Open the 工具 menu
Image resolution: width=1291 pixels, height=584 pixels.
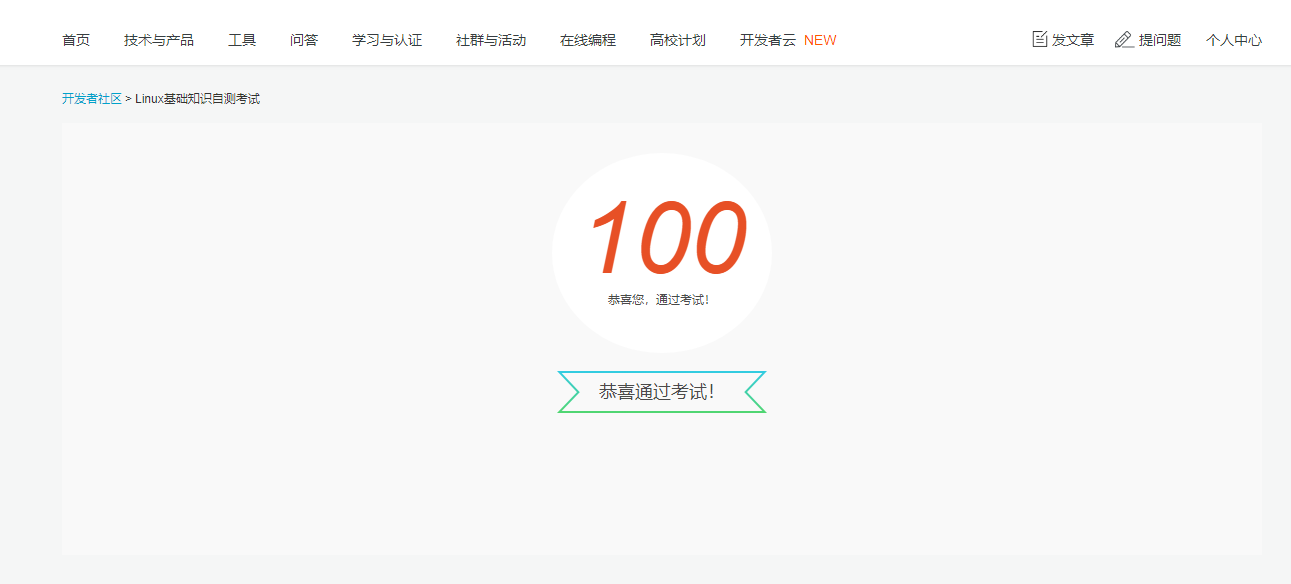point(242,40)
